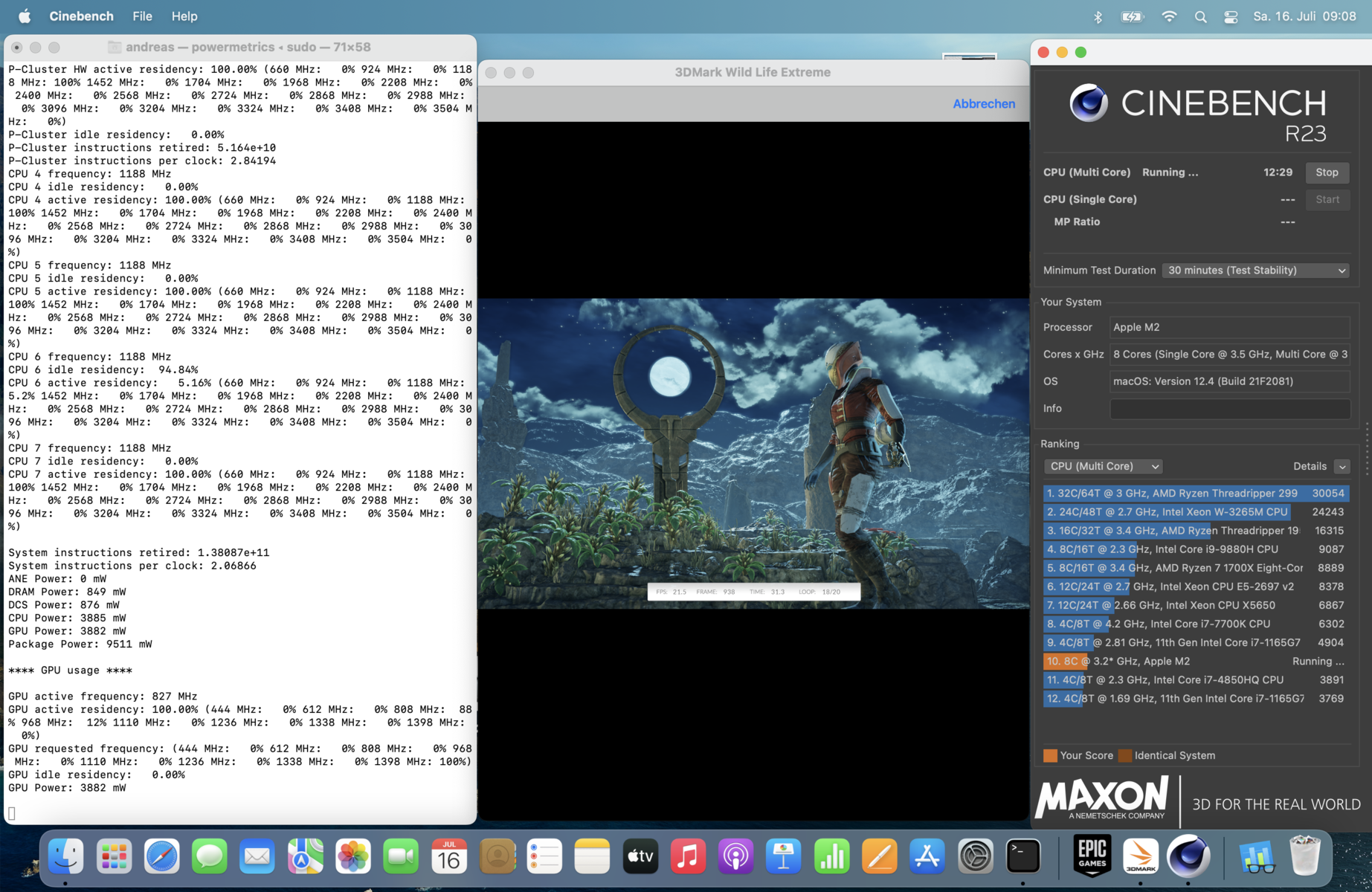Open Reminders from the Dock
Image resolution: width=1372 pixels, height=892 pixels.
544,856
